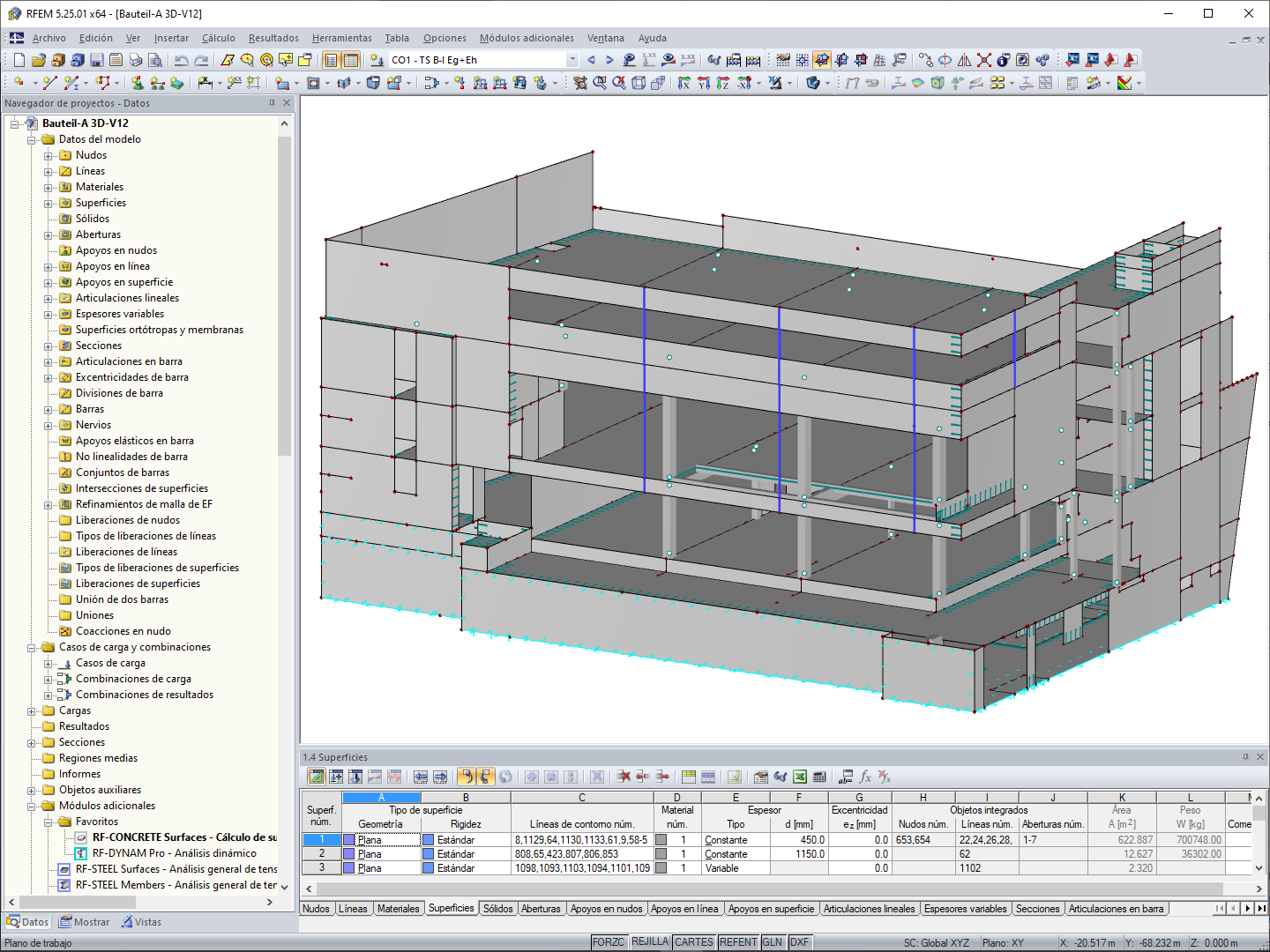Click the Mostrar button at the bottom panel
The height and width of the screenshot is (952, 1270).
click(x=84, y=921)
